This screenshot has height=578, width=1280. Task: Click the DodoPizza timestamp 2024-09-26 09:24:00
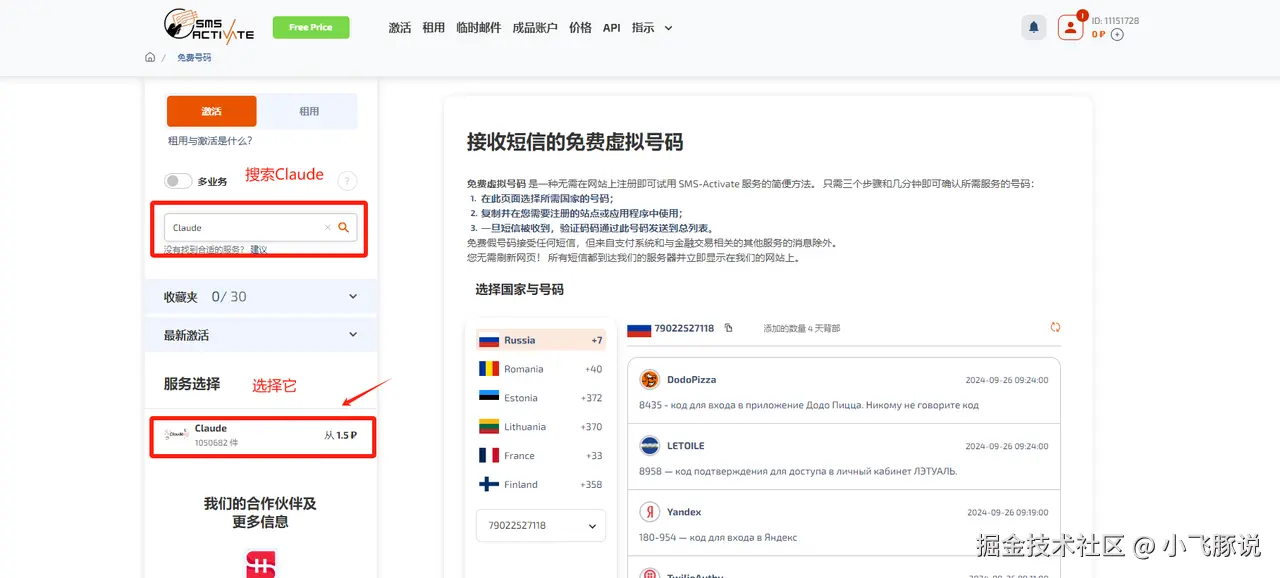pyautogui.click(x=1007, y=380)
